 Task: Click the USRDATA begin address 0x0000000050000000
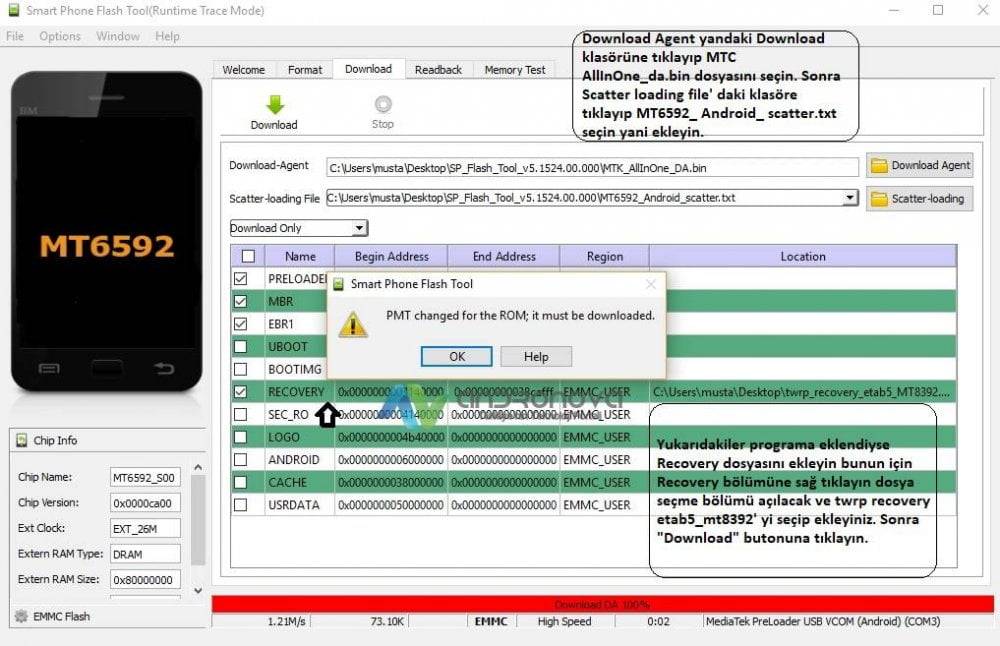[x=391, y=505]
